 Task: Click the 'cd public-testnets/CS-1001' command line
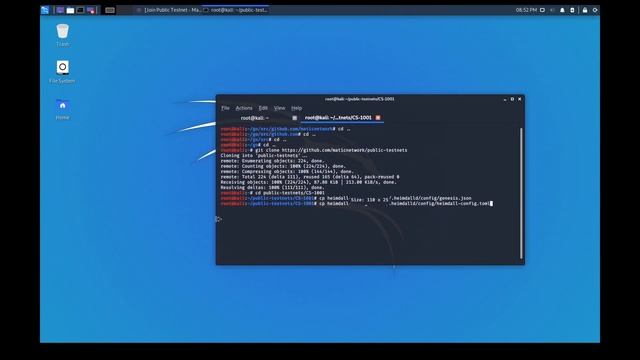pos(273,193)
